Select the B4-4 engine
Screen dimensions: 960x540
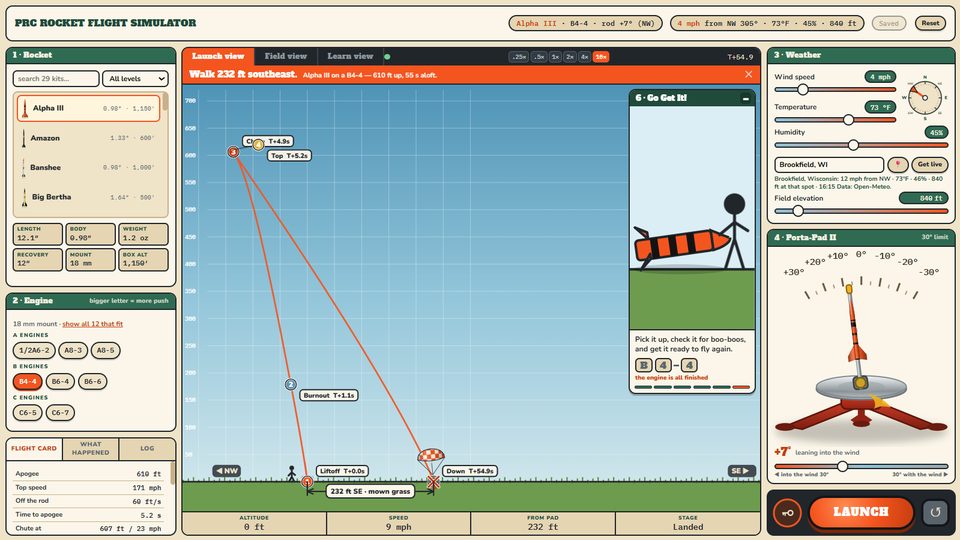(28, 381)
